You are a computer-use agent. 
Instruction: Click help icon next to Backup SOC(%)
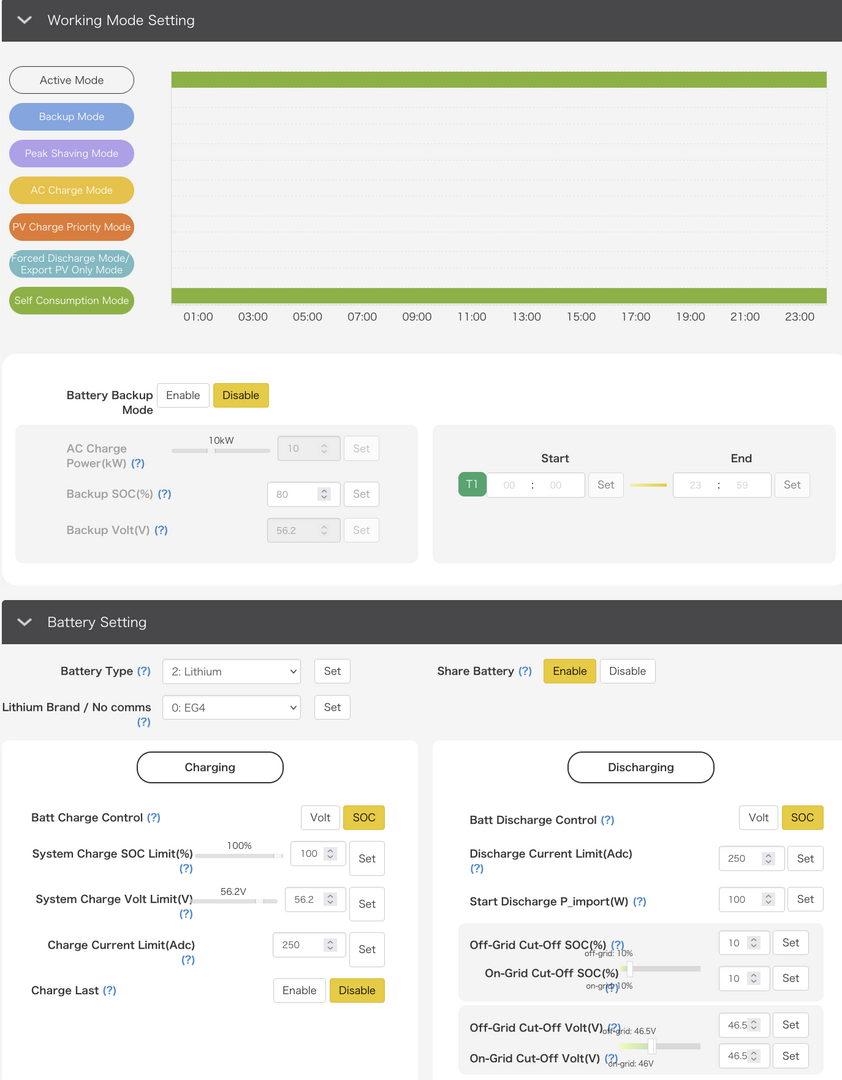164,494
